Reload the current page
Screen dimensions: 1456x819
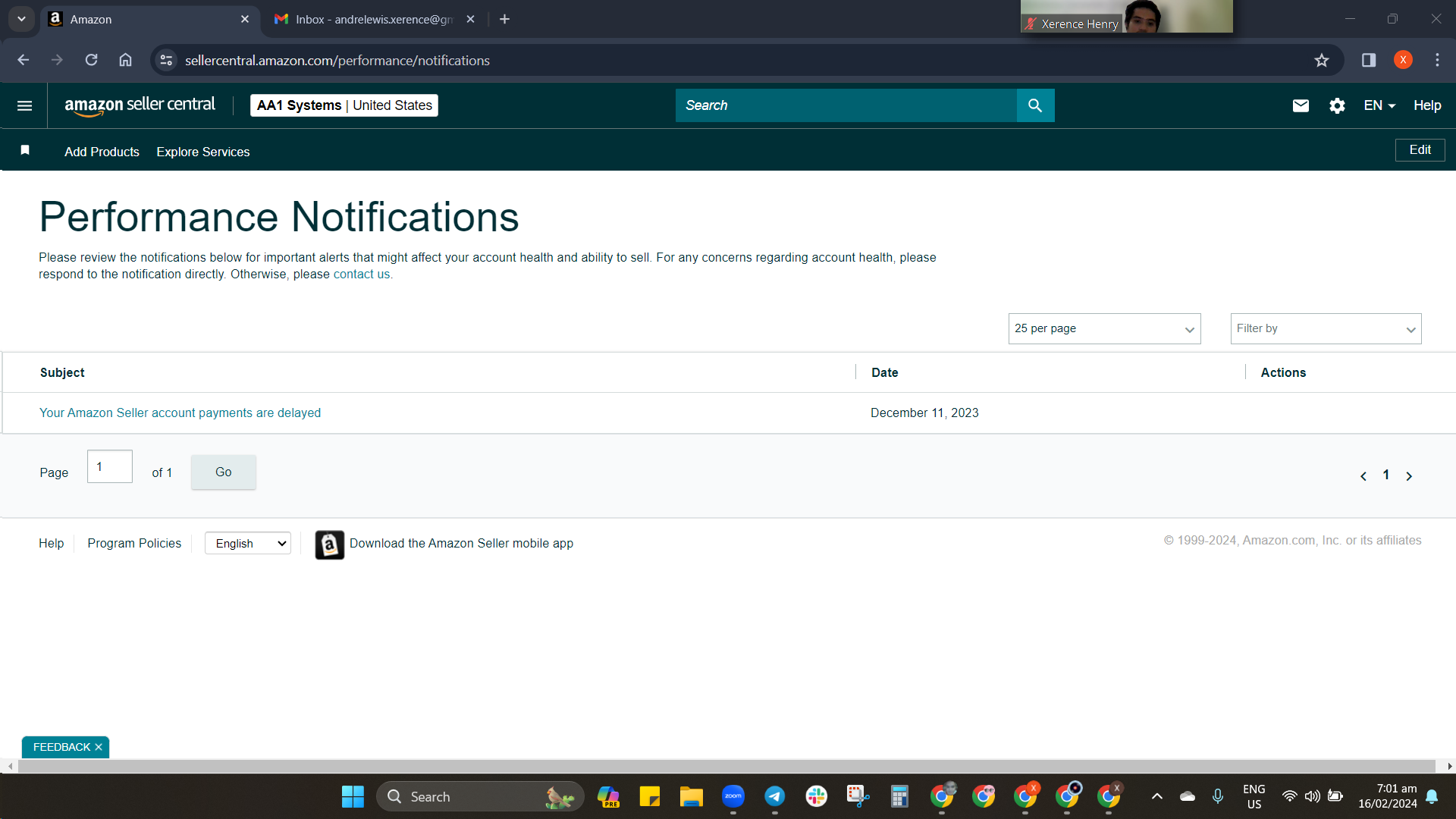(91, 60)
